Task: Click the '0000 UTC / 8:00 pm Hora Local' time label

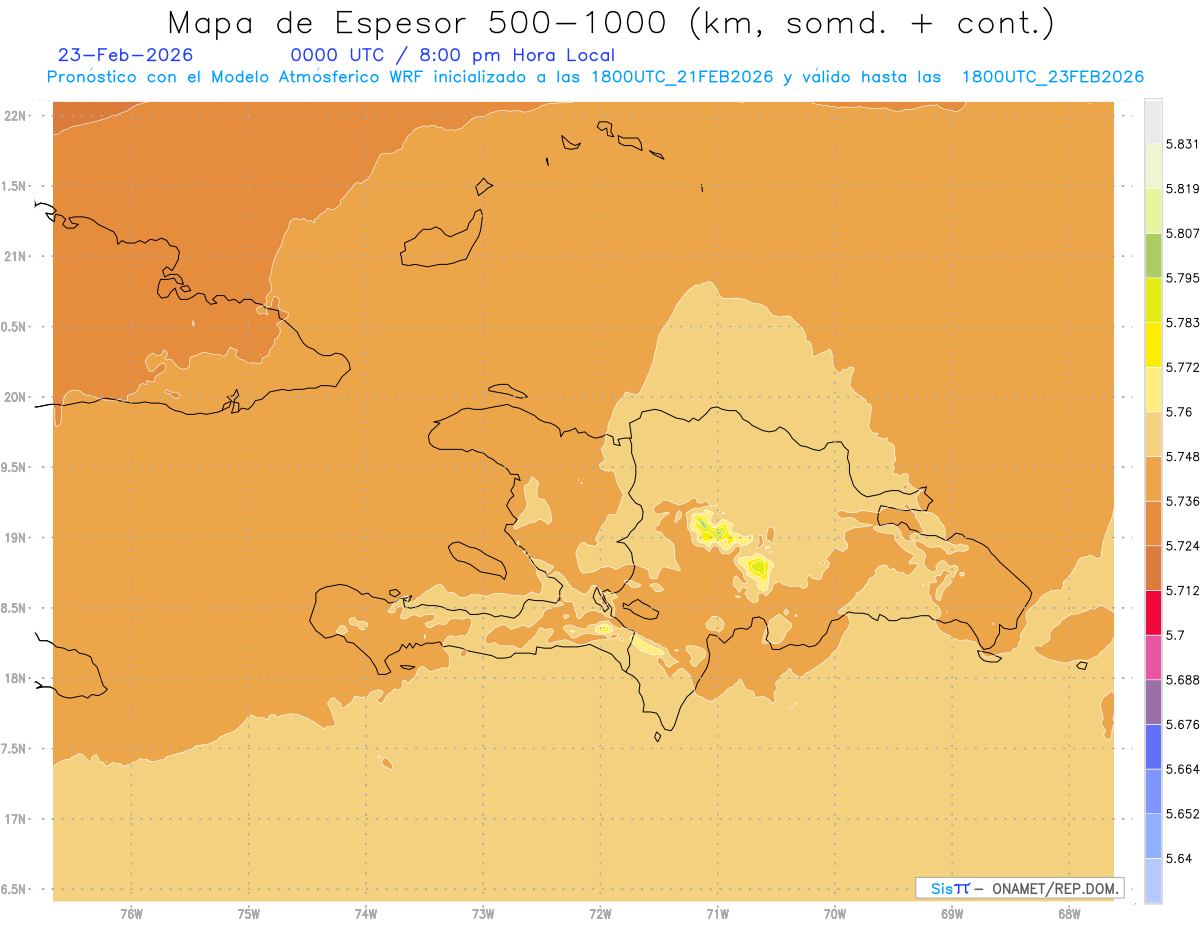Action: (452, 55)
